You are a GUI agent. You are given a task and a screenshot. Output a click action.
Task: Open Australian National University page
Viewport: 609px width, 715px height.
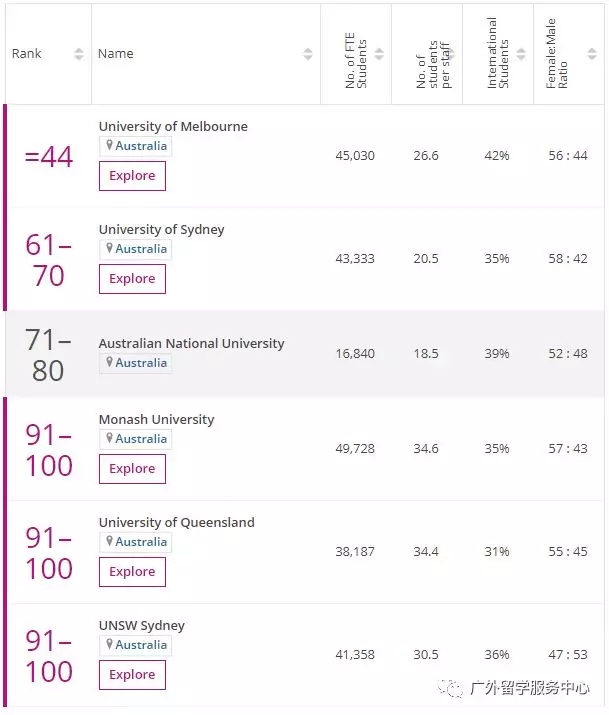191,344
